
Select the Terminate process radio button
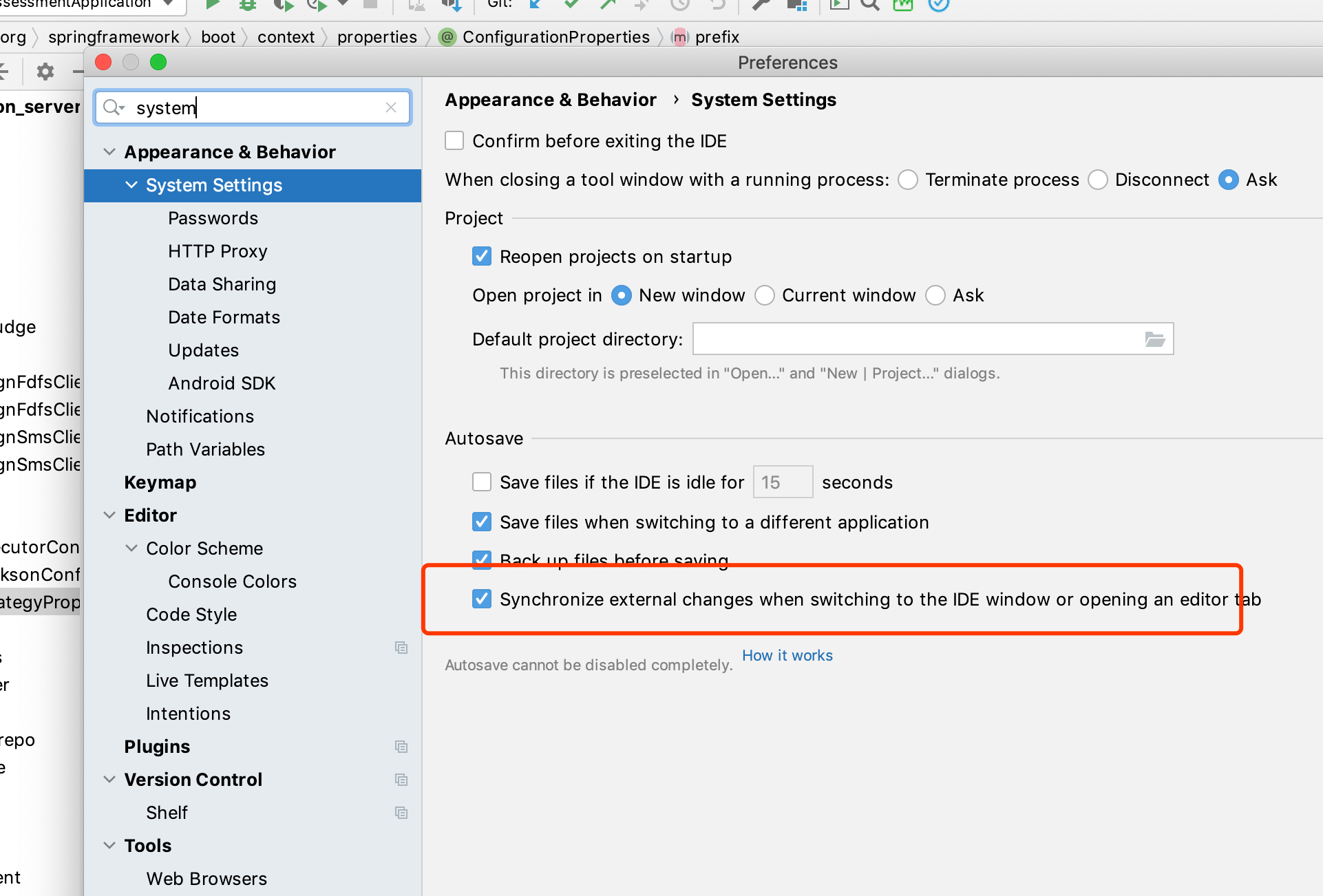click(908, 180)
